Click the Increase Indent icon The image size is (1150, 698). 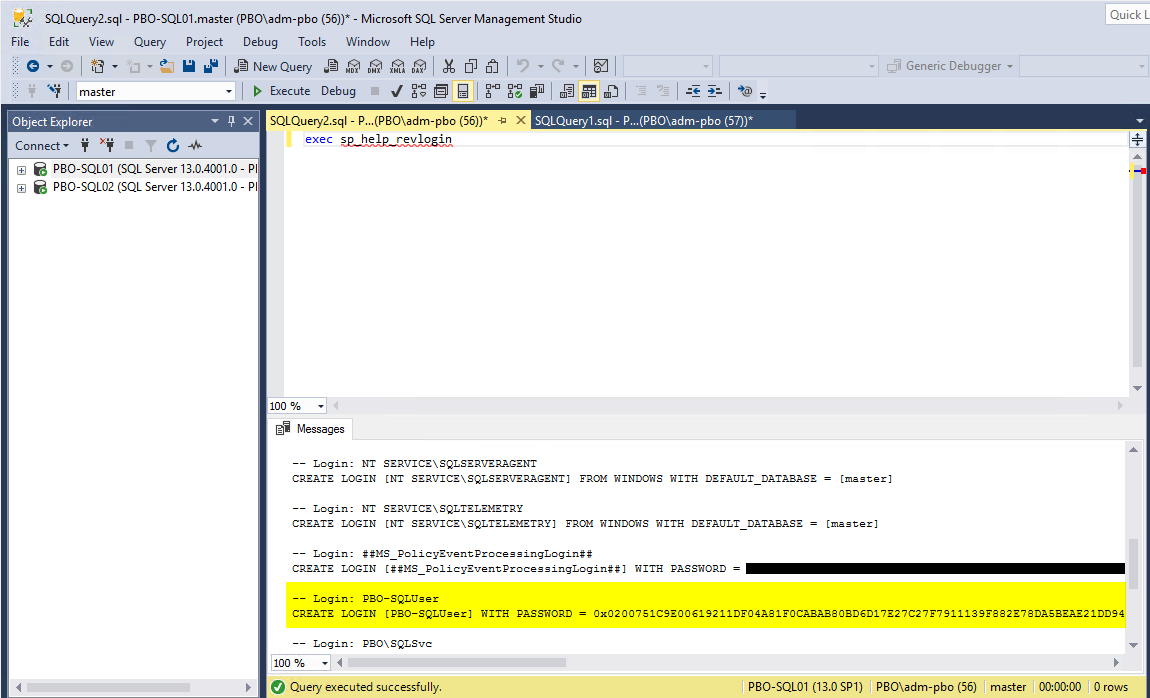tap(714, 91)
